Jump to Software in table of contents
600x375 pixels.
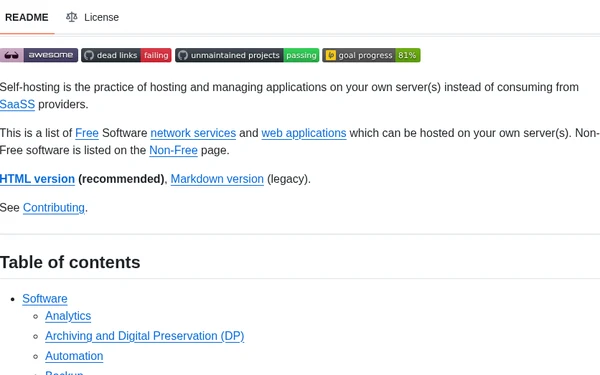(x=45, y=298)
